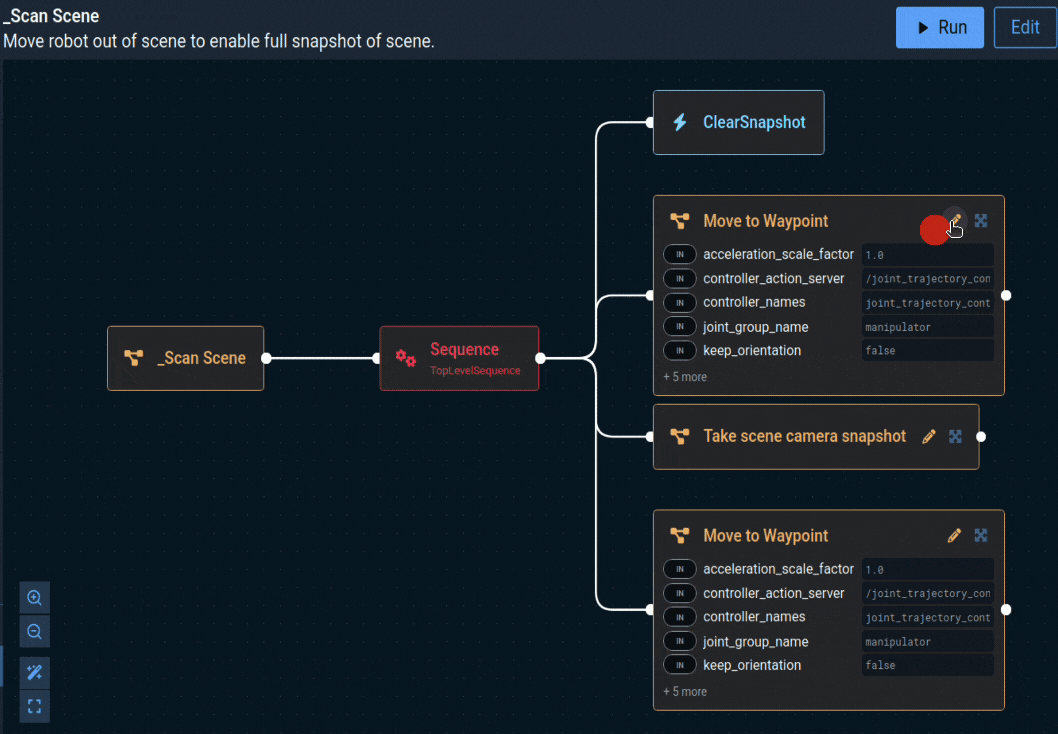Click acceleration_scale_factor value 1.0 in bottom waypoint
Image resolution: width=1058 pixels, height=734 pixels.
[928, 569]
